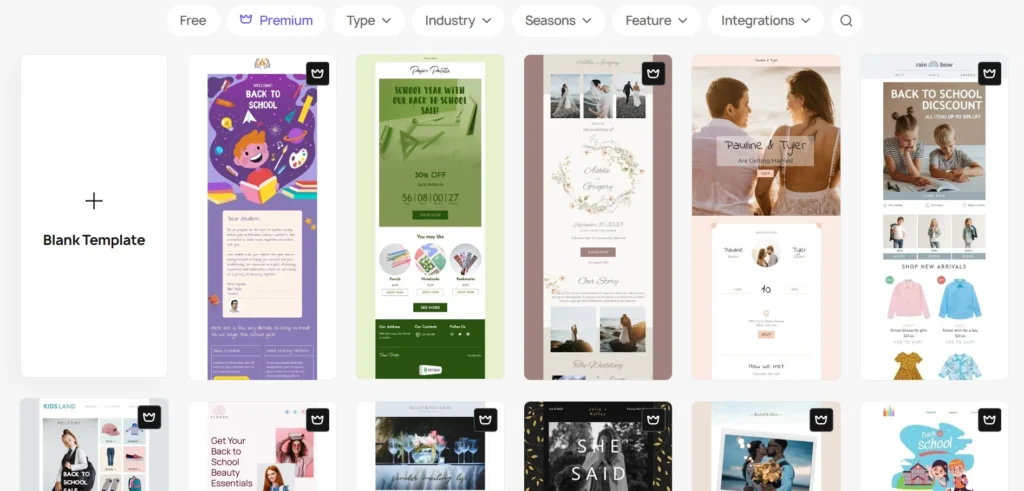Select the Free filter

click(193, 20)
